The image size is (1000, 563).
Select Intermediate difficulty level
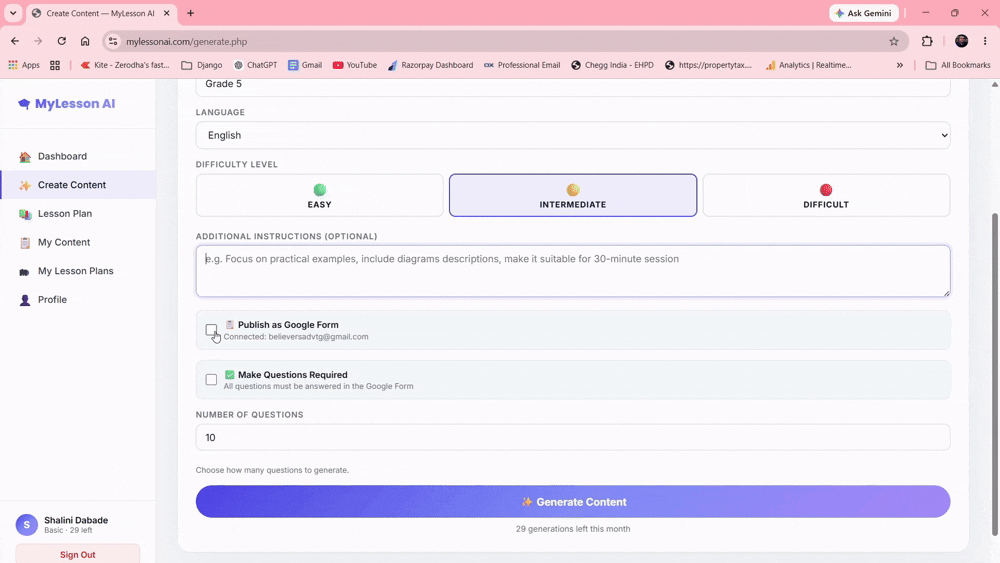click(x=573, y=195)
